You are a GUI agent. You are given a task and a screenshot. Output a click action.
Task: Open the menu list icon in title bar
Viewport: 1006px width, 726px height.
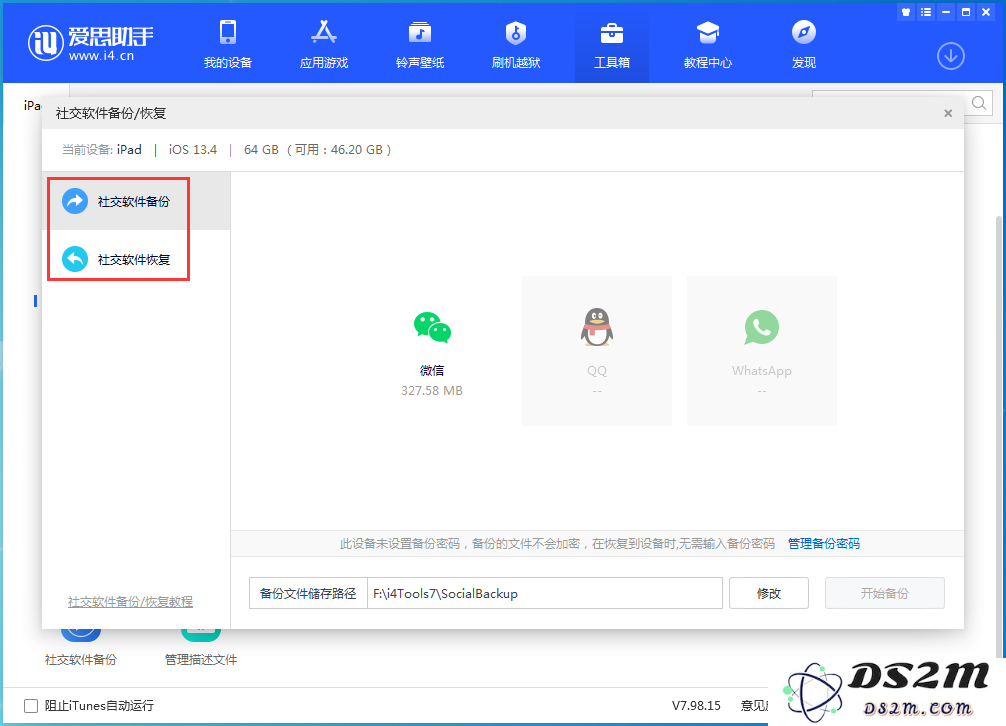tap(926, 12)
